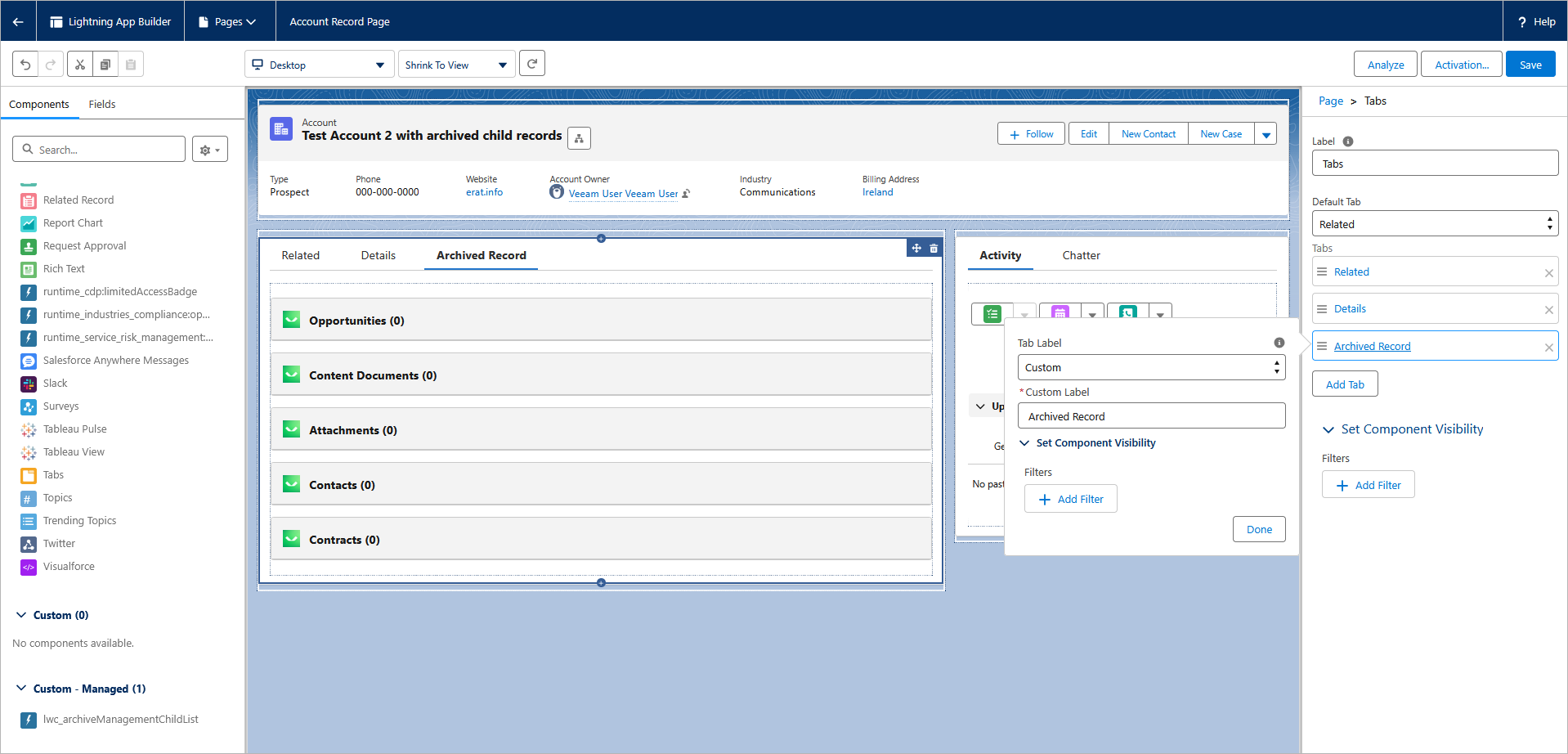
Task: Click the Help question mark icon
Action: click(x=1521, y=22)
